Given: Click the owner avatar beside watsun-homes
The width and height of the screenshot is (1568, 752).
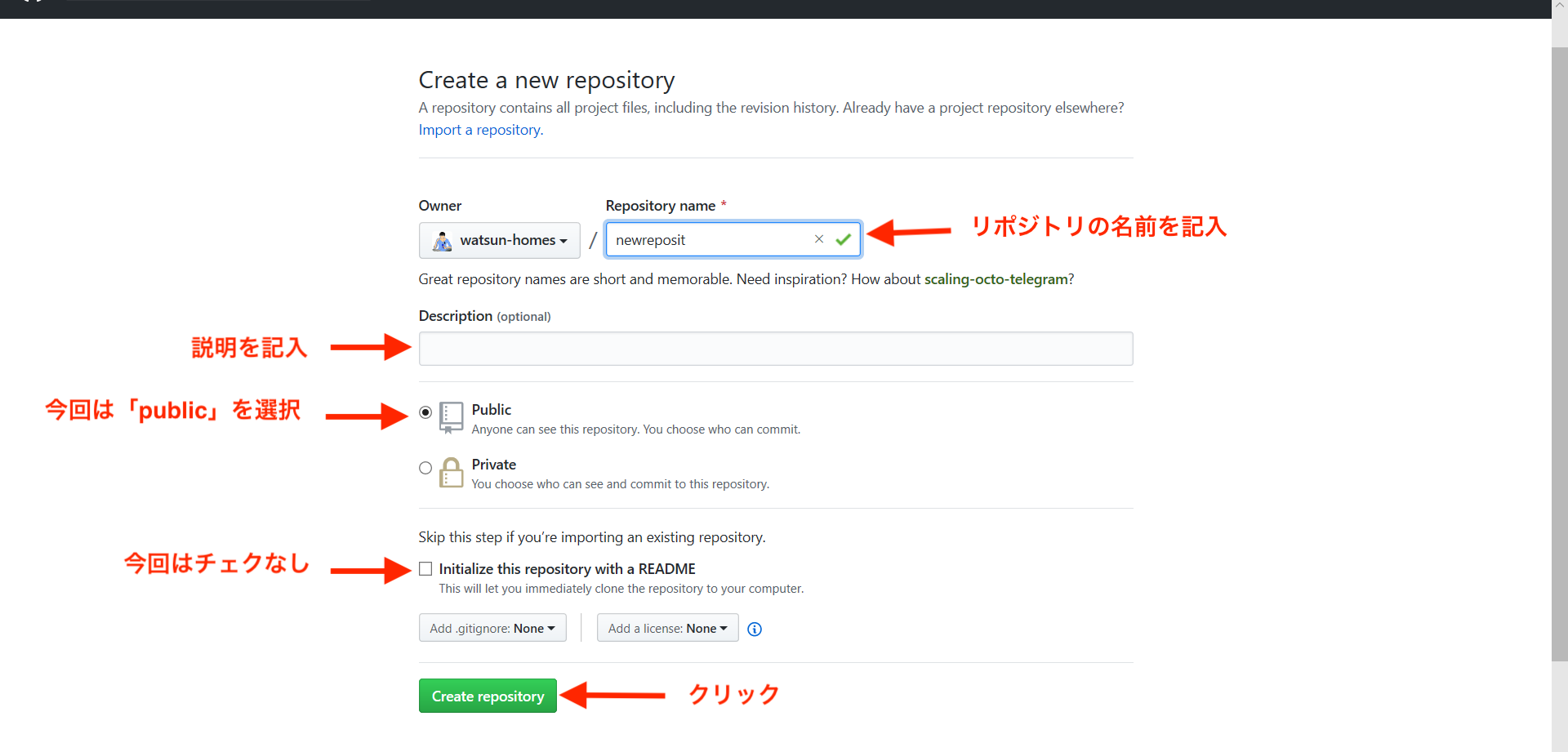Looking at the screenshot, I should point(442,240).
